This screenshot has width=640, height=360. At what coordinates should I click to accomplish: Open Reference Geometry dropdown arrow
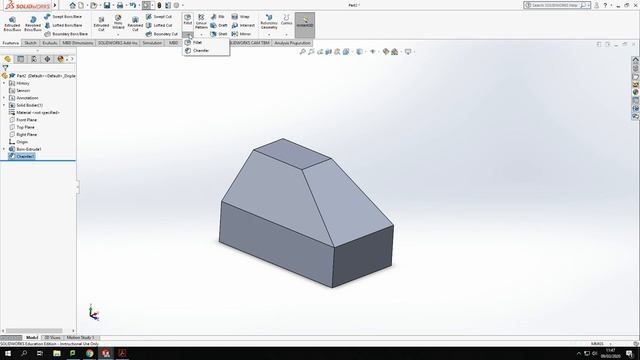point(269,35)
